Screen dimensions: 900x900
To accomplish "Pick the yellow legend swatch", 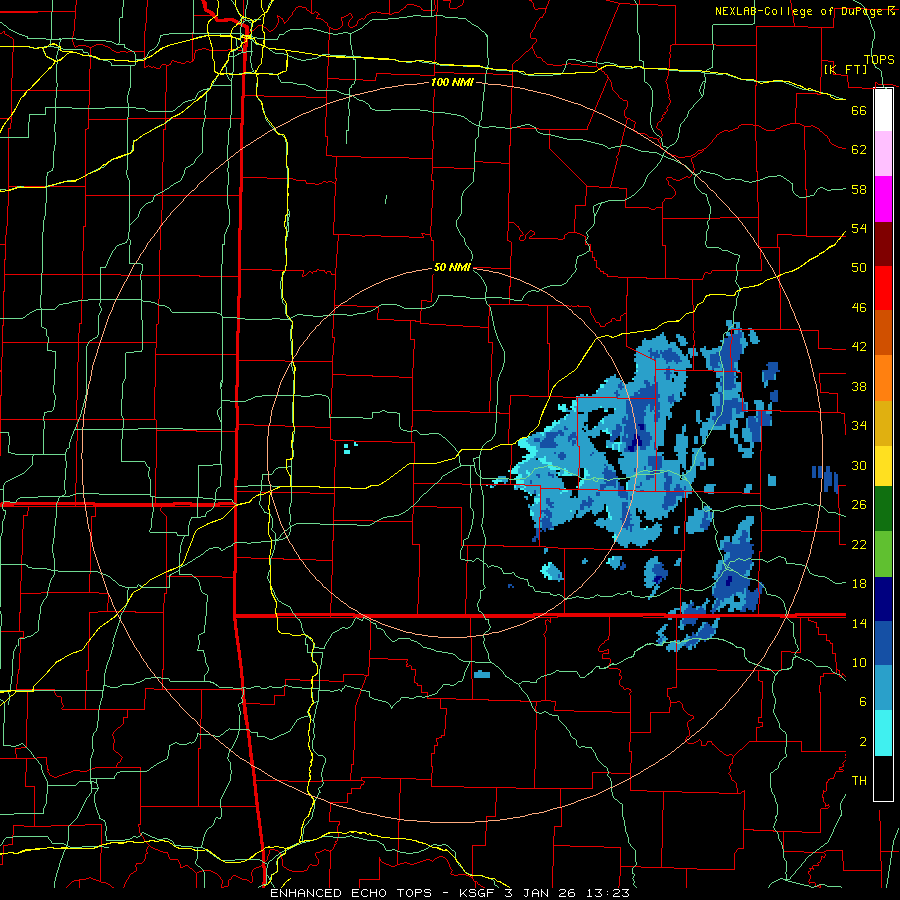I will 883,466.
